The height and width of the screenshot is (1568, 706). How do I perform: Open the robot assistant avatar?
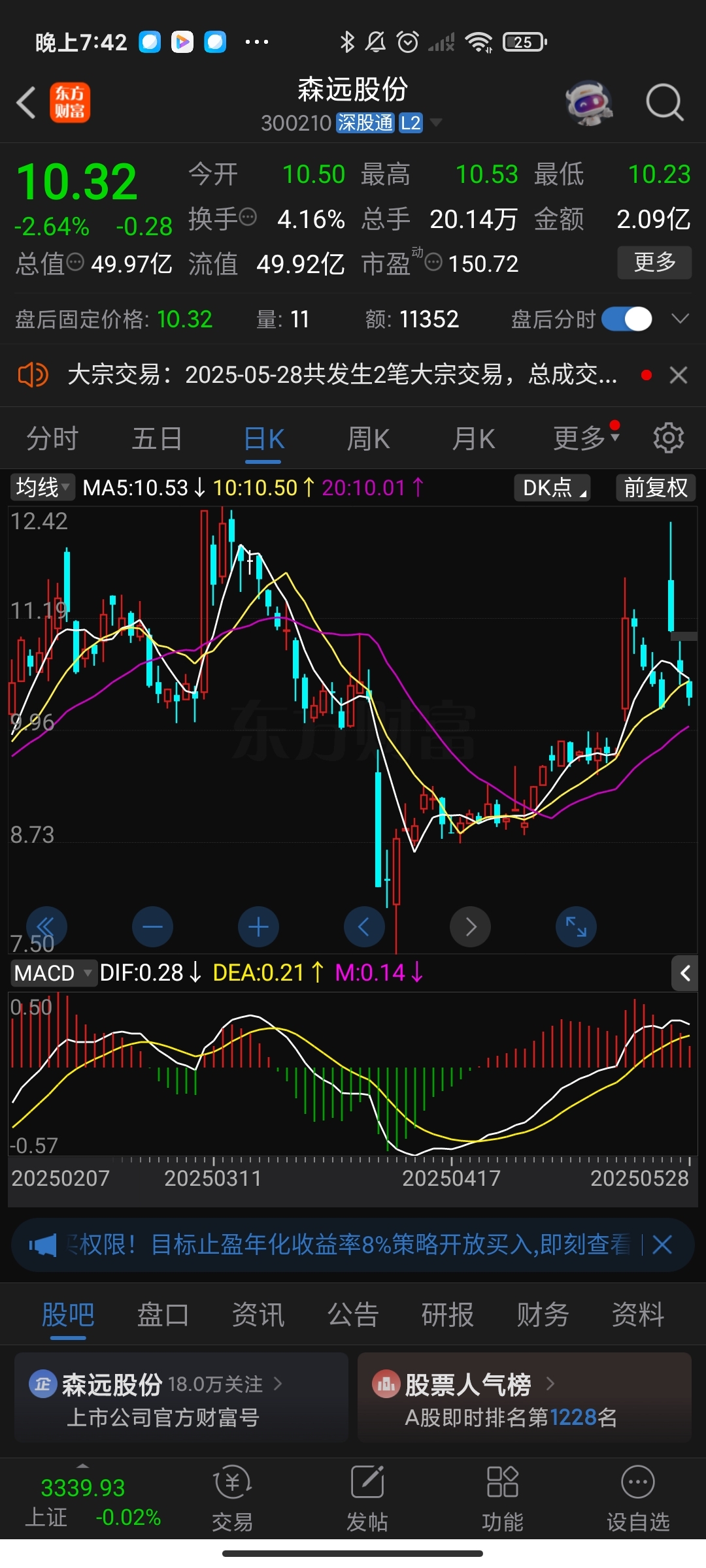[x=589, y=103]
